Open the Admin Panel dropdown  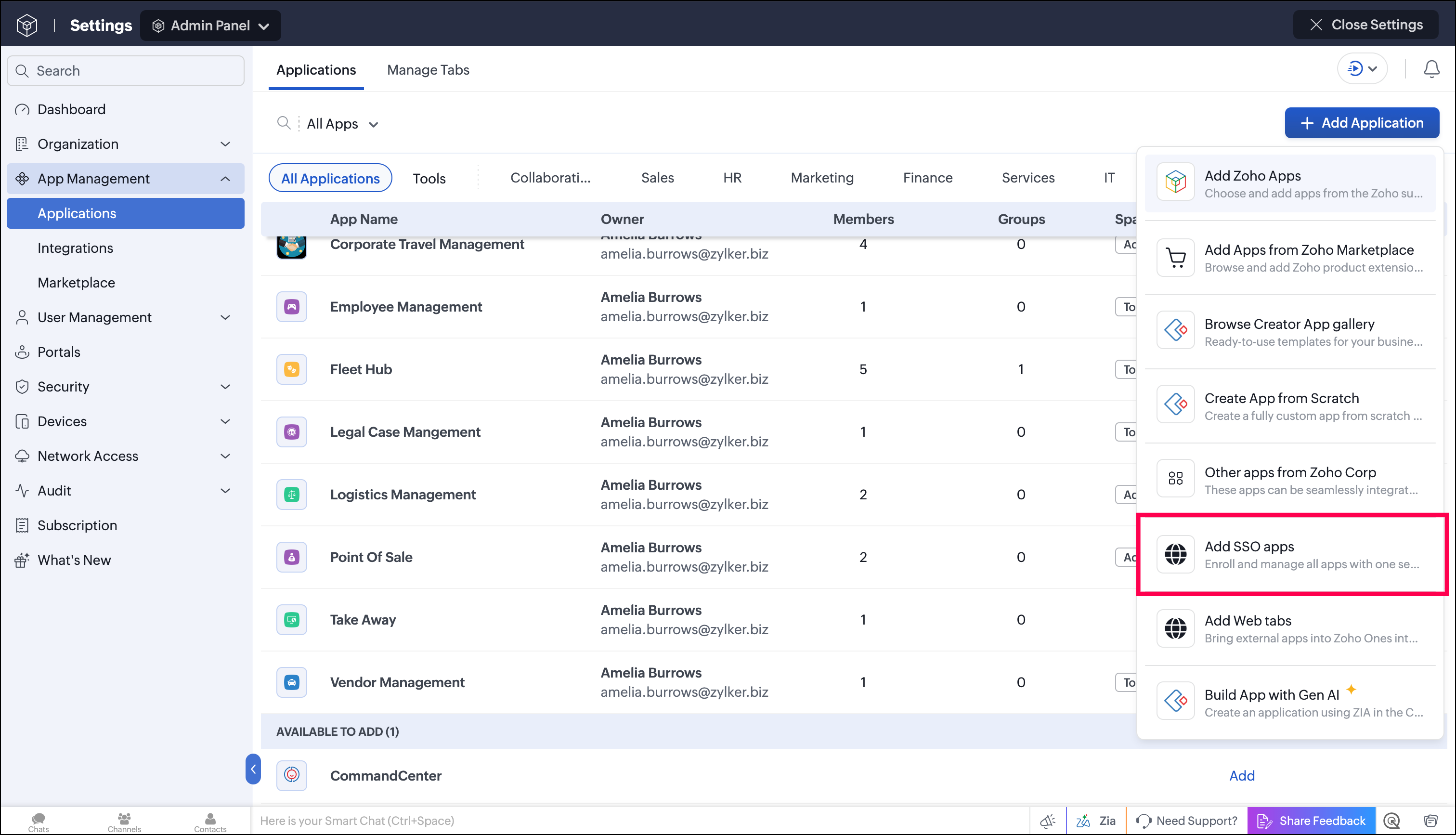(210, 25)
